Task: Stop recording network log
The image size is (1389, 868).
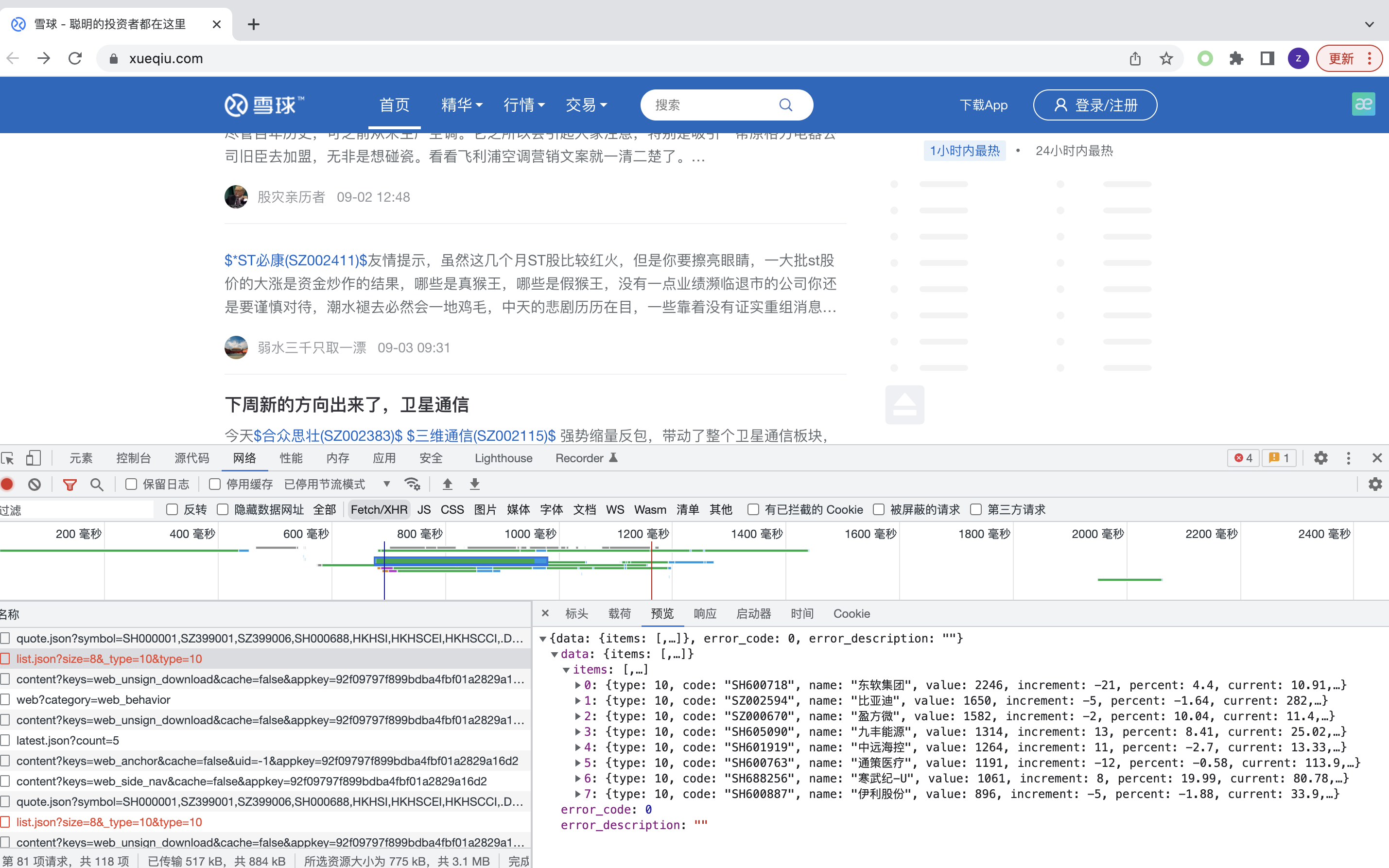Action: pyautogui.click(x=7, y=485)
